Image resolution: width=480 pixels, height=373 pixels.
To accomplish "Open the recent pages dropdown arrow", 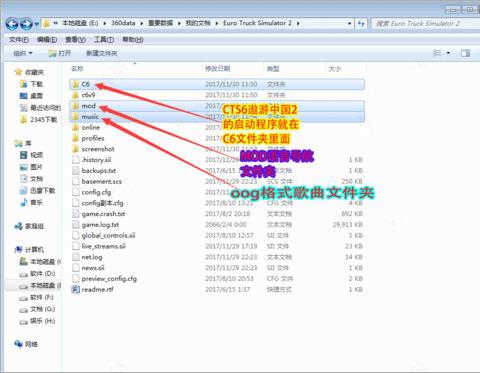I will tap(37, 24).
